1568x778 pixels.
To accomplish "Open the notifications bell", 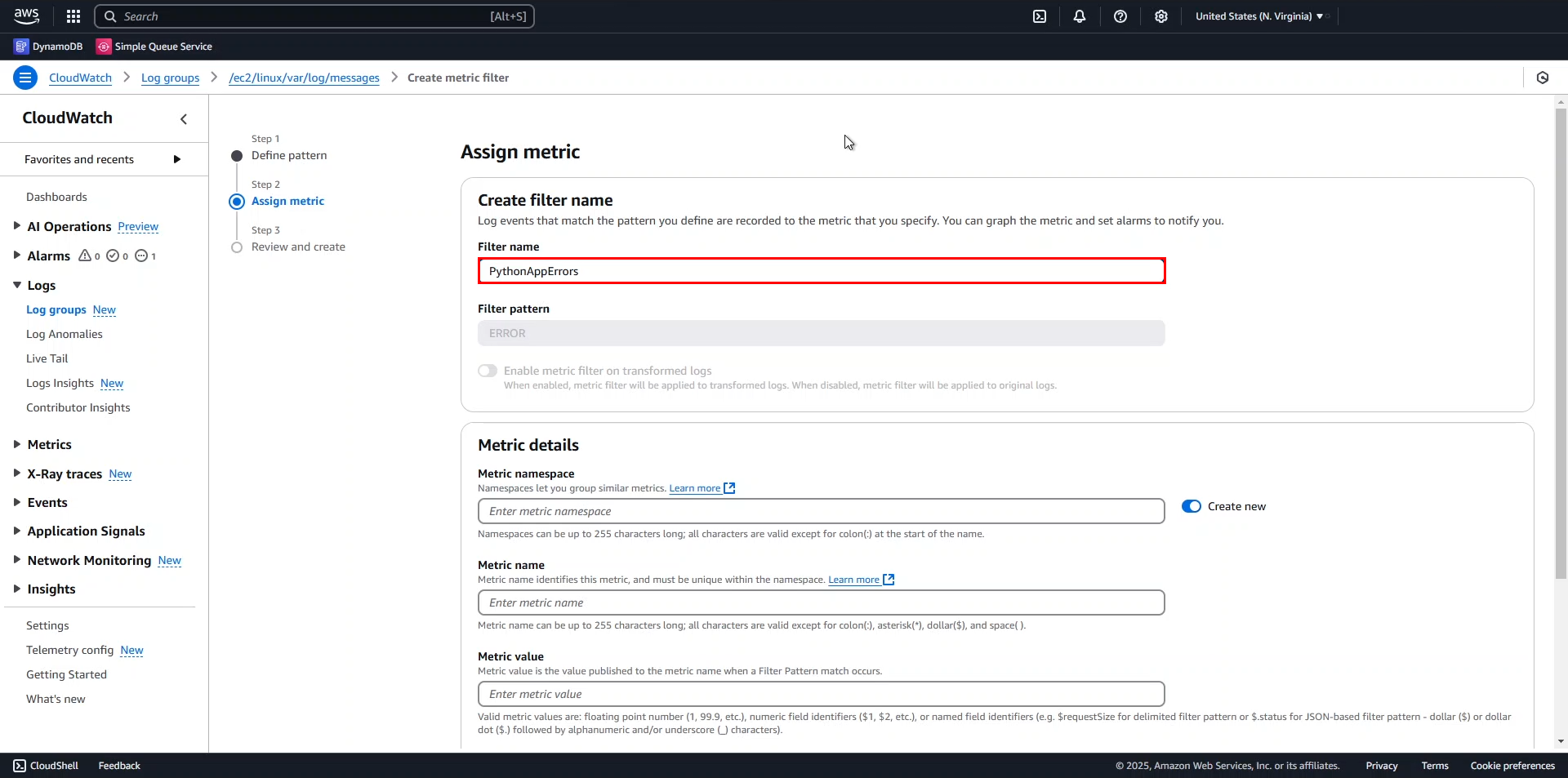I will point(1080,16).
